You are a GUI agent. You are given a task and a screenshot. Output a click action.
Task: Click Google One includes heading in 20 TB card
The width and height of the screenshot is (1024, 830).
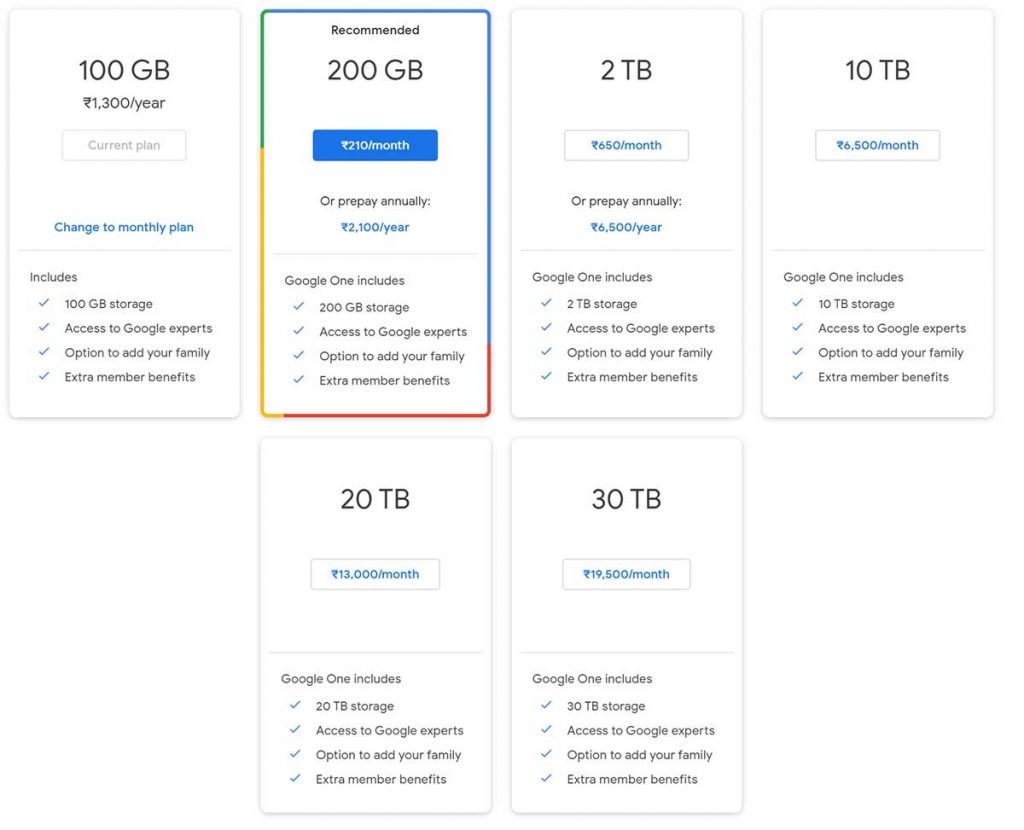tap(341, 679)
